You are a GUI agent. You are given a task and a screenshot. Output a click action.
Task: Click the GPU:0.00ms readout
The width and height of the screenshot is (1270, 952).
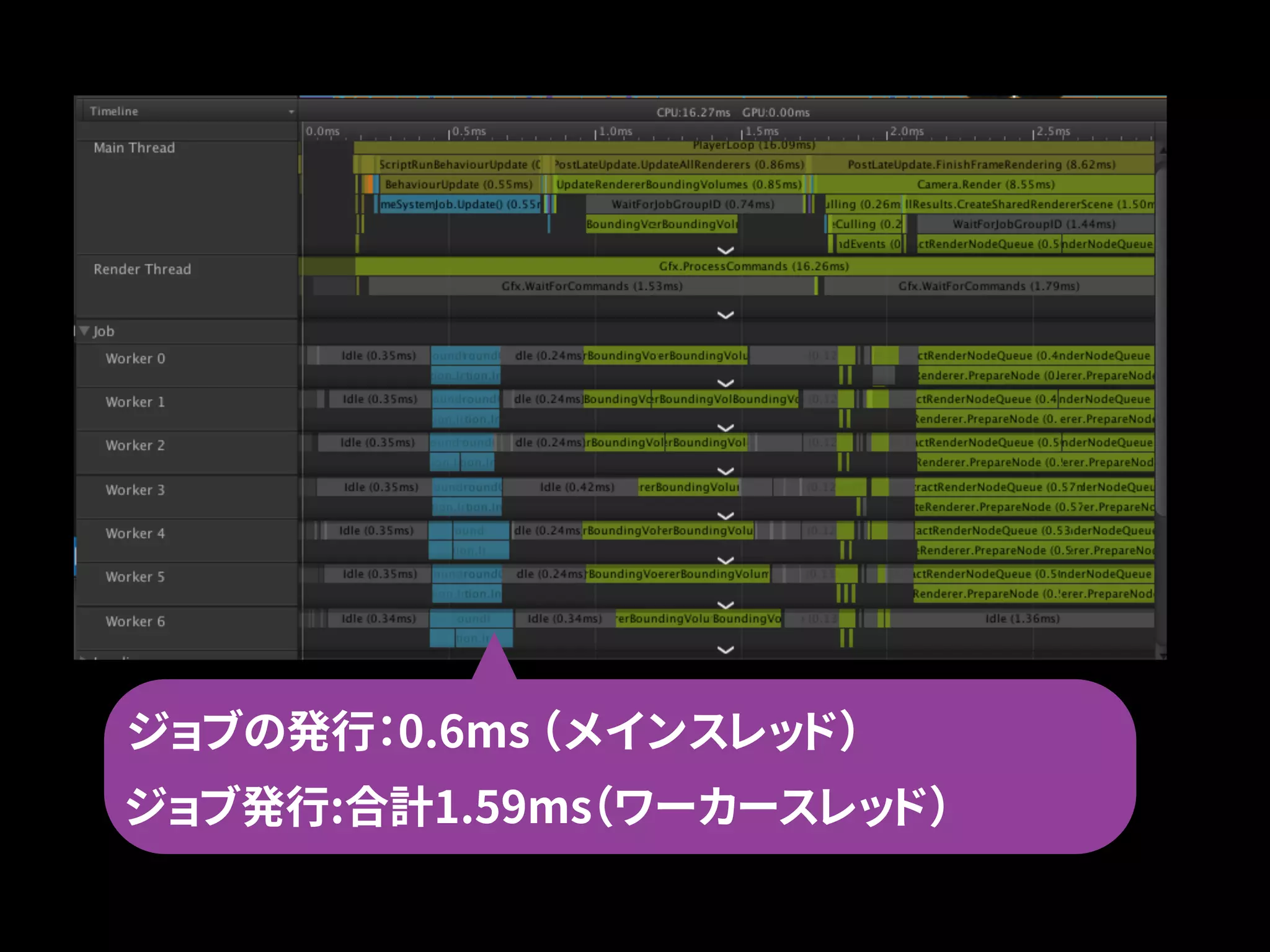coord(776,112)
